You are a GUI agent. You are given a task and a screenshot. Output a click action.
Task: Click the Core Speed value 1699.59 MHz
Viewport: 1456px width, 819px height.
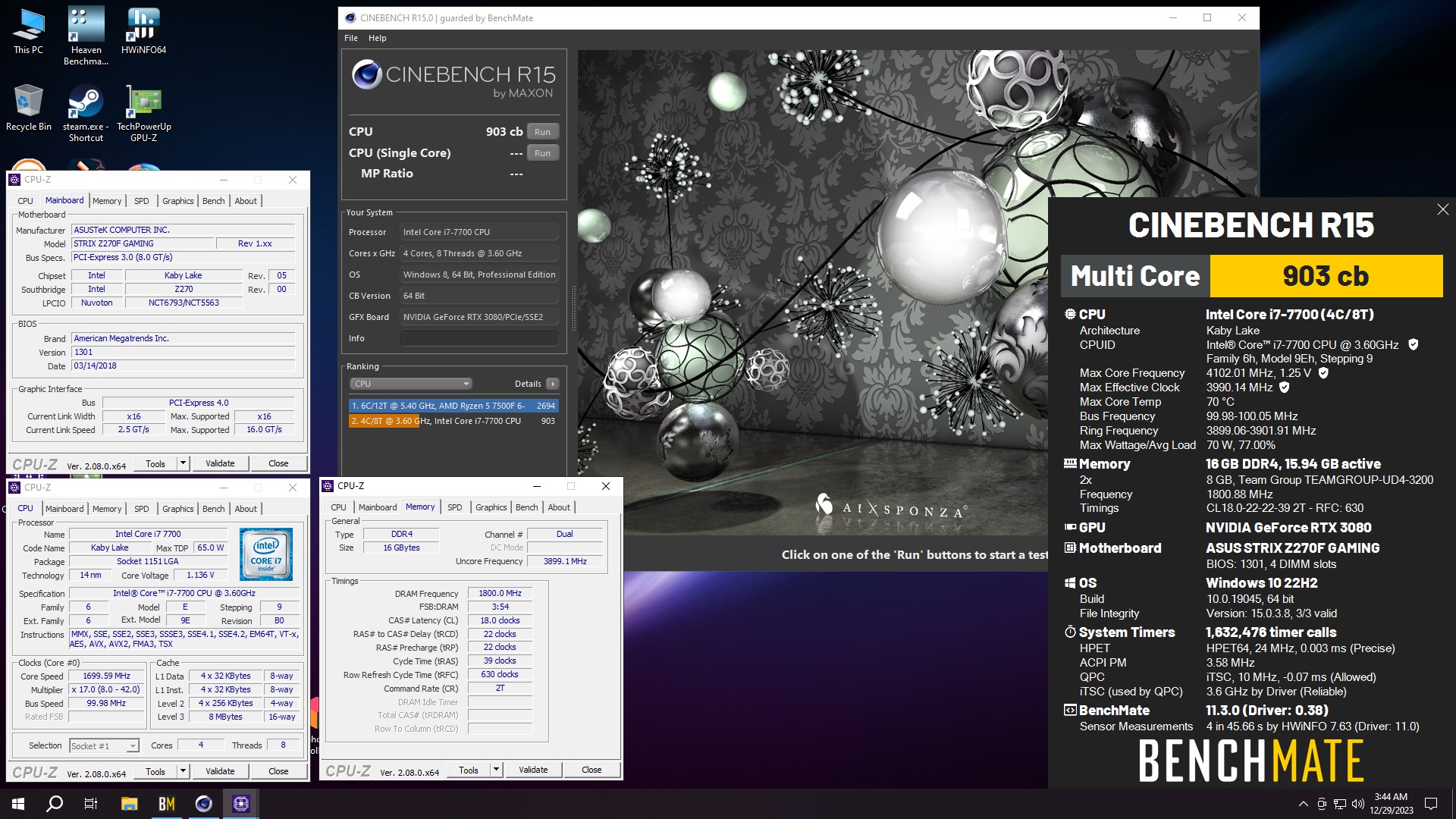click(107, 676)
